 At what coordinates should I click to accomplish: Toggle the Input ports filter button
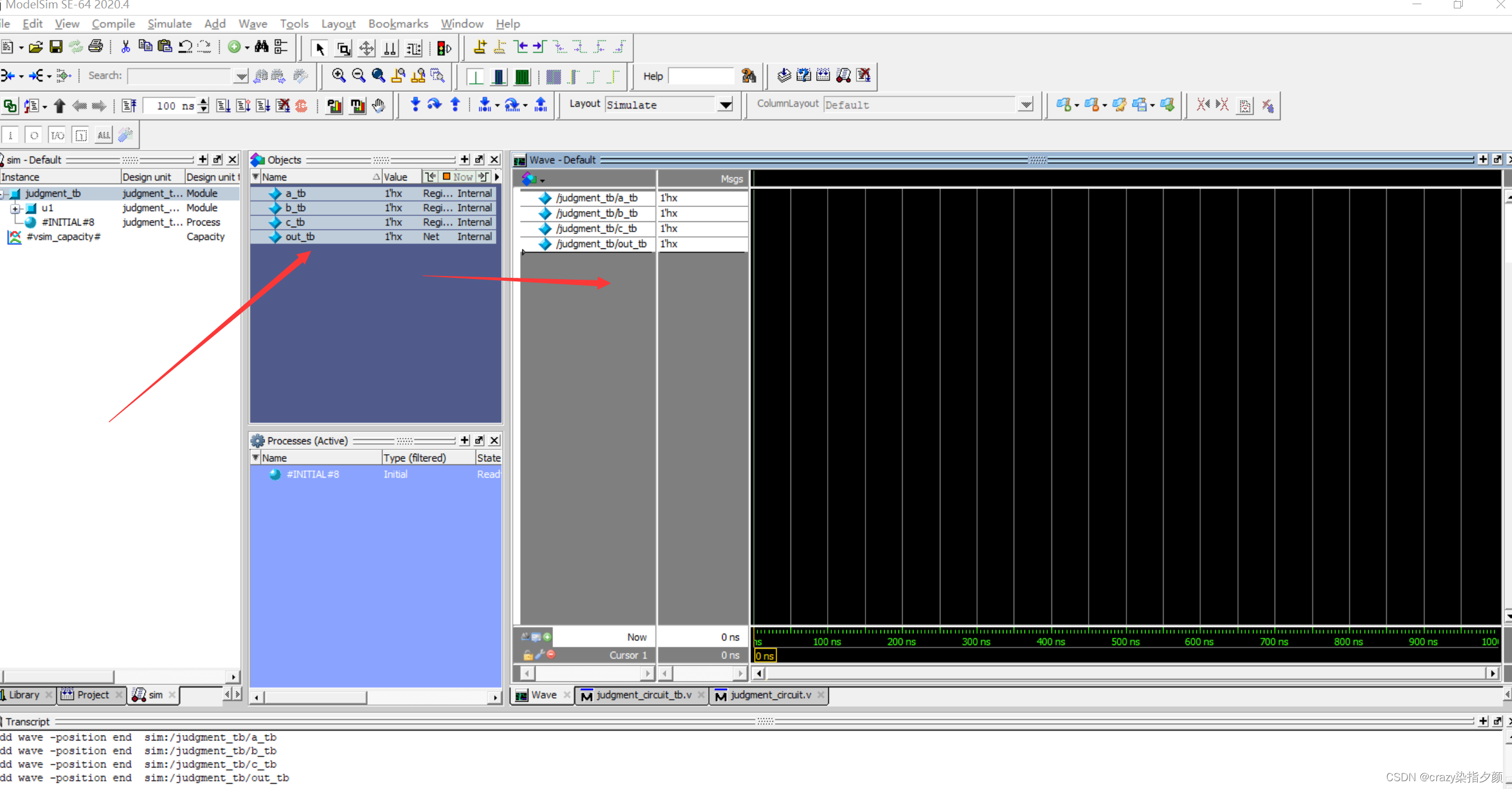click(11, 135)
